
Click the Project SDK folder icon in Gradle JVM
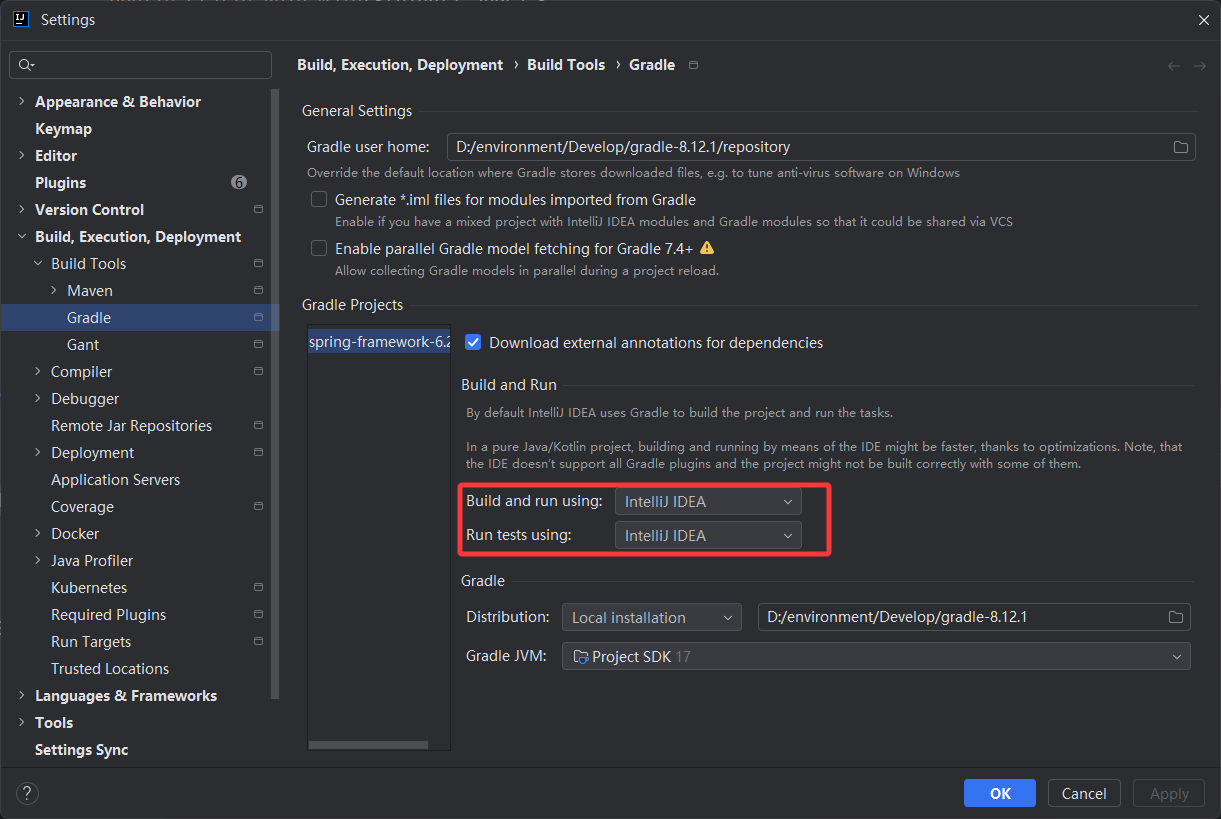coord(581,657)
